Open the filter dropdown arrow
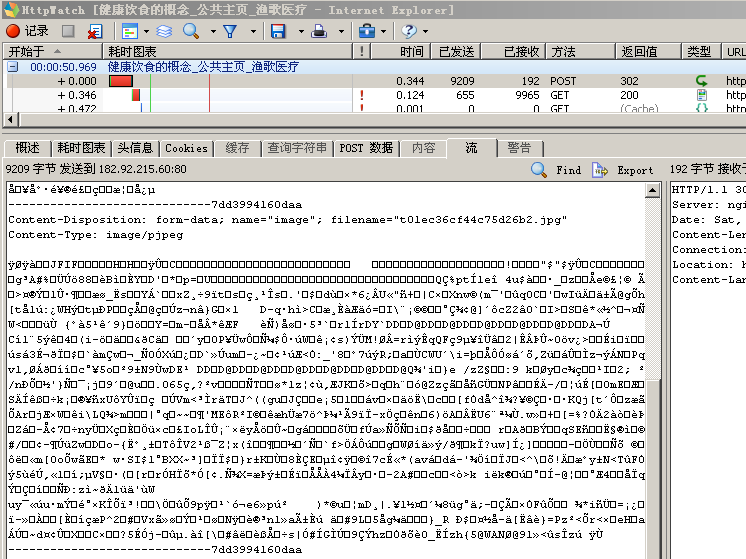746x559 pixels. coord(253,32)
